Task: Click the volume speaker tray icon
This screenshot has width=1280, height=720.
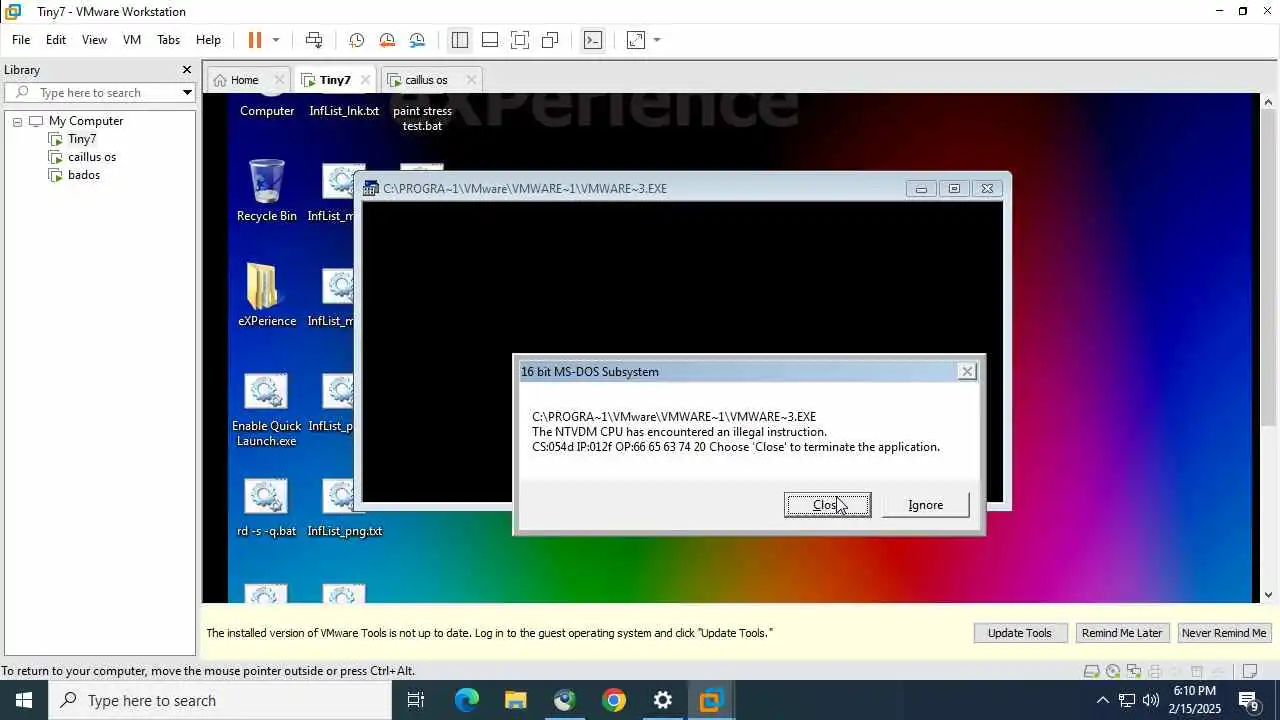Action: [x=1151, y=700]
